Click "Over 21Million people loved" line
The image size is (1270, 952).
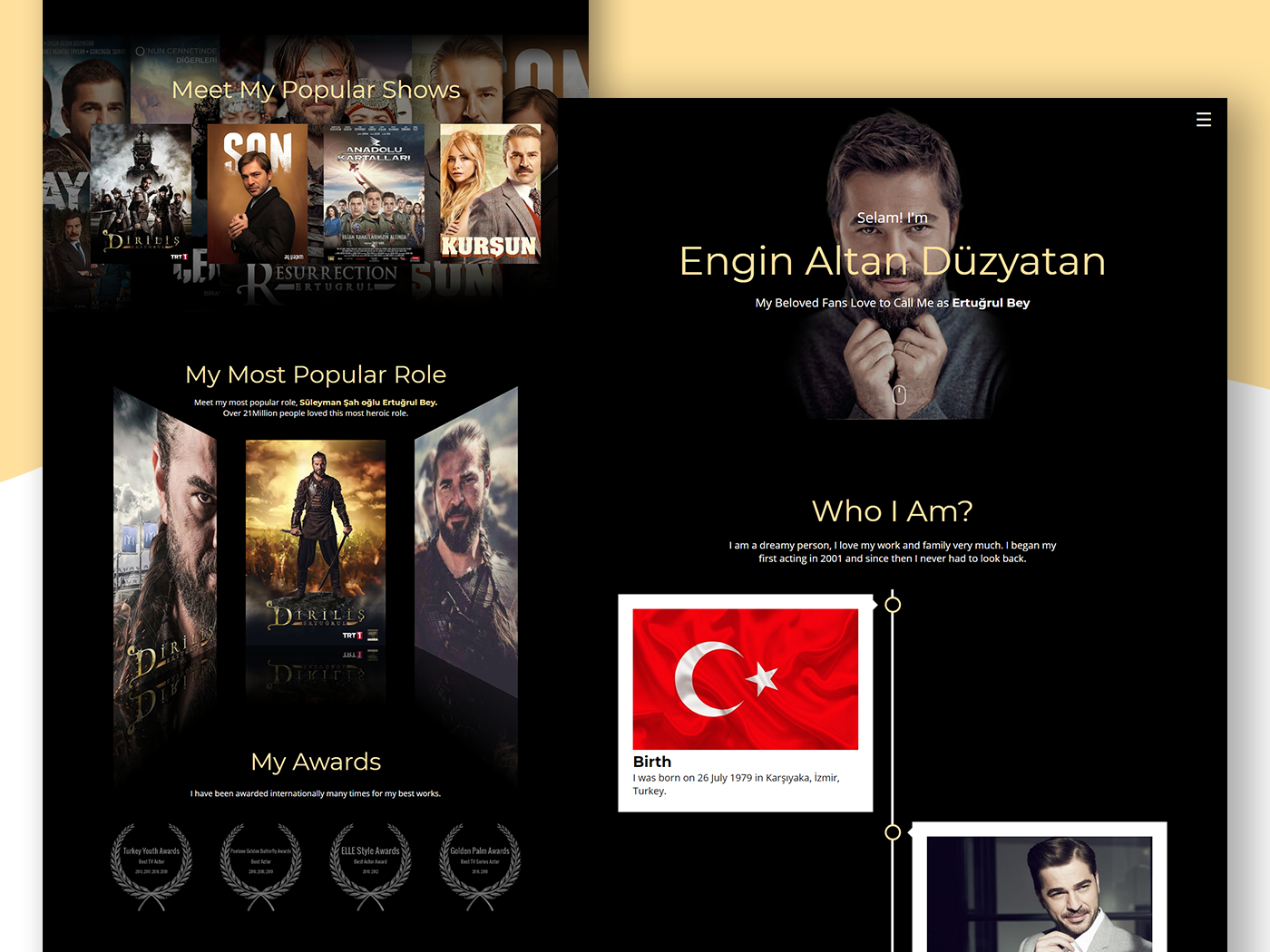(x=316, y=413)
